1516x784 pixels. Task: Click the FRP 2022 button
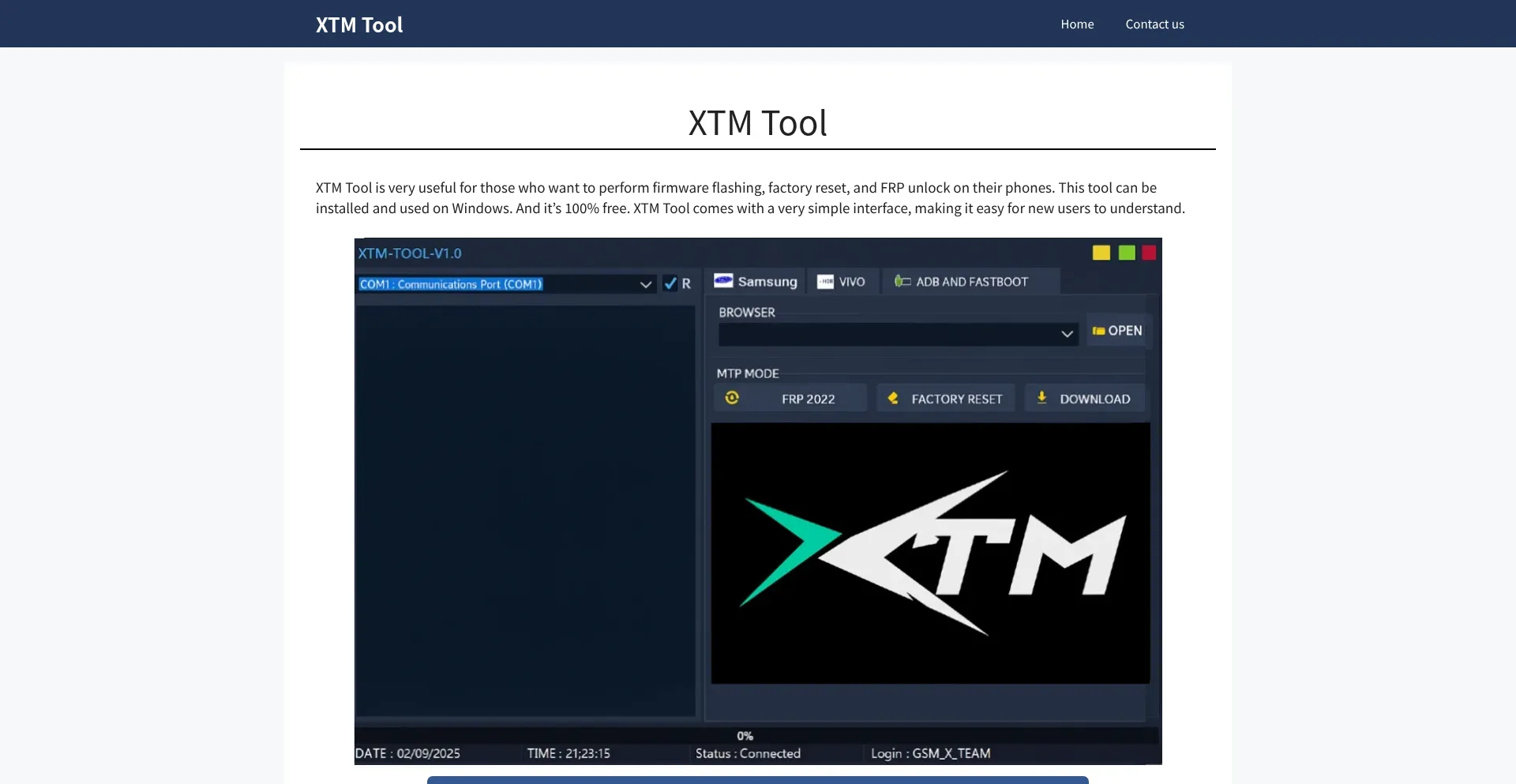(x=790, y=399)
